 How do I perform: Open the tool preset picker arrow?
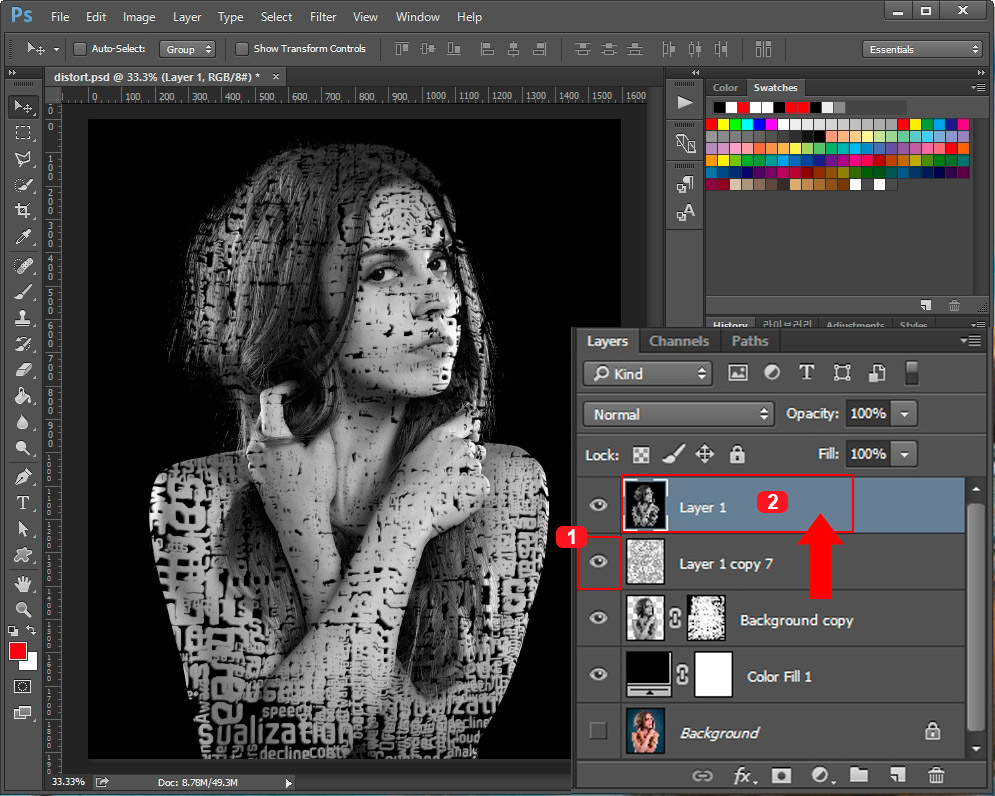click(56, 49)
